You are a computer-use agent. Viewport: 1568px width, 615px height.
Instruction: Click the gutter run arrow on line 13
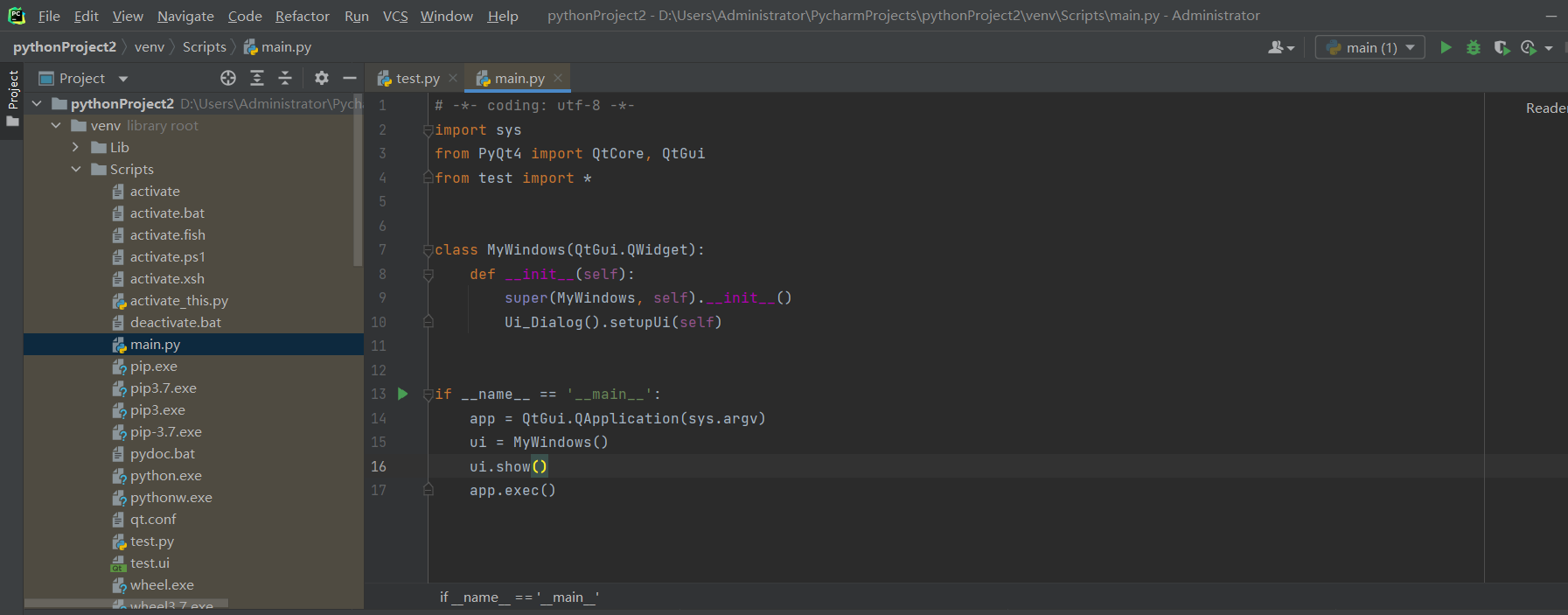pyautogui.click(x=403, y=394)
